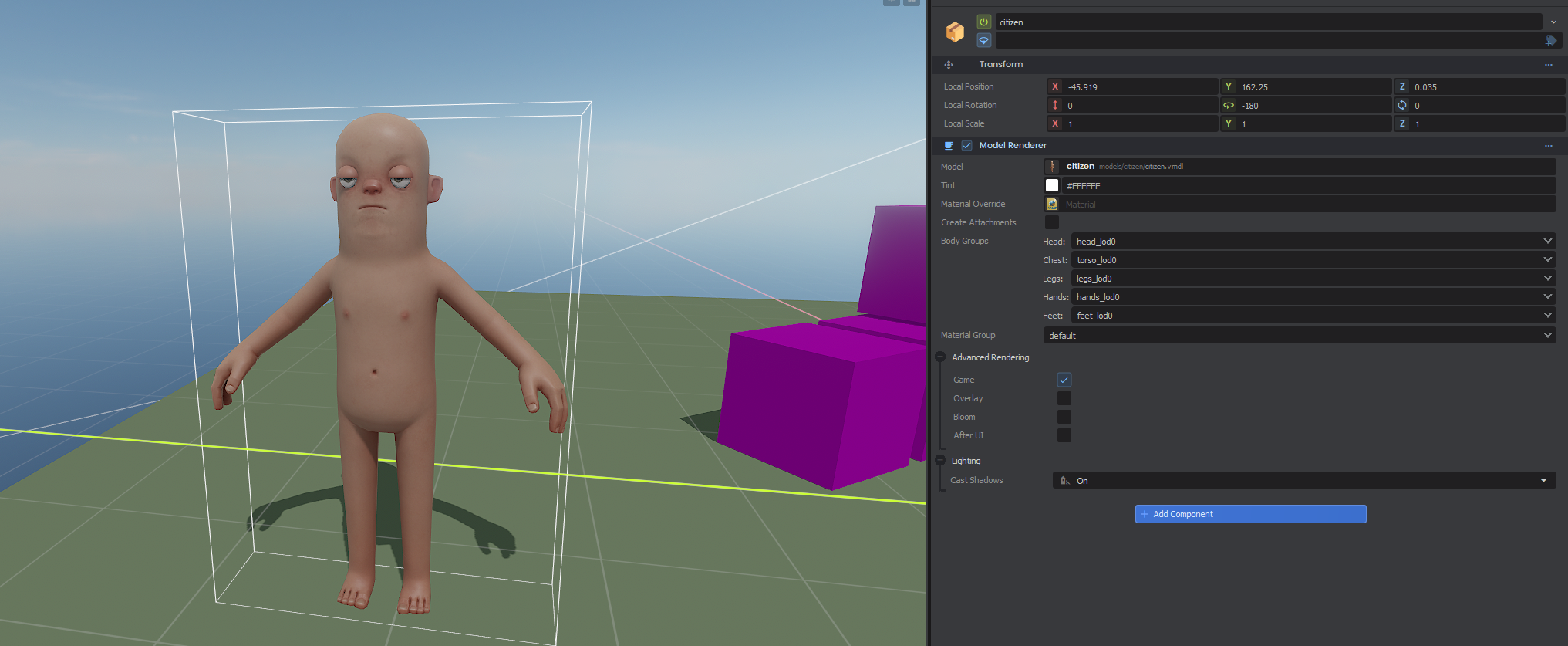
Task: Disable the Model Renderer component checkbox
Action: click(966, 145)
